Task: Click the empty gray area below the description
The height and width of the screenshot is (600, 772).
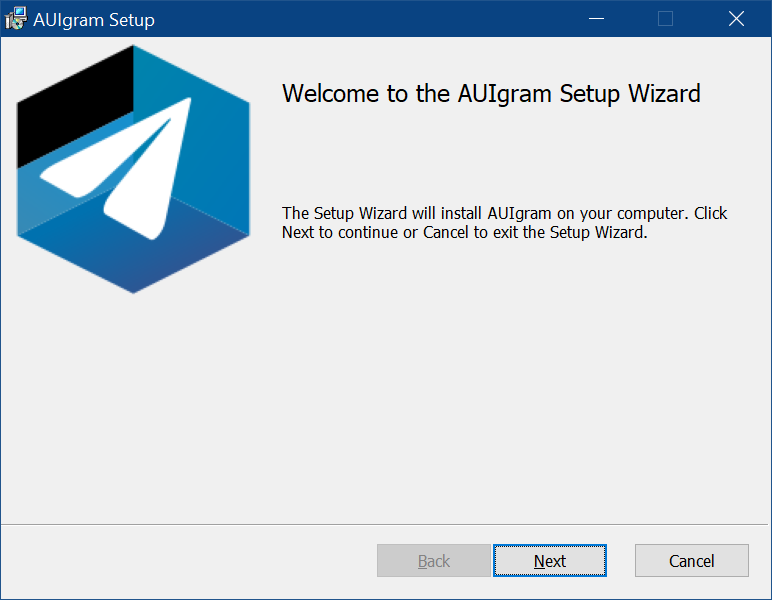Action: pyautogui.click(x=500, y=380)
